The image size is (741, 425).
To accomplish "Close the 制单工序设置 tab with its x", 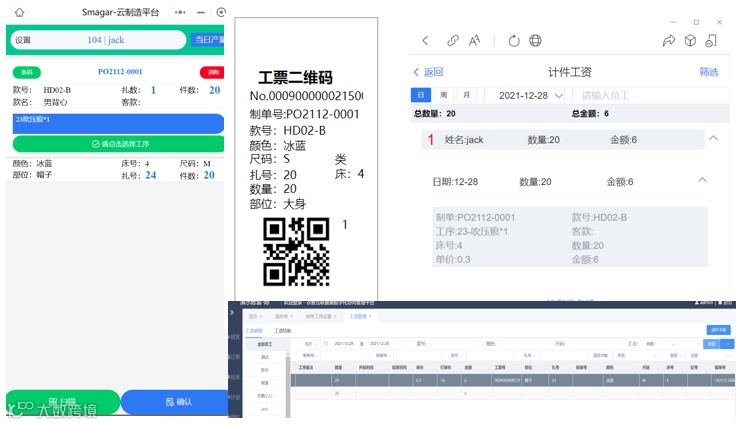I will [335, 316].
